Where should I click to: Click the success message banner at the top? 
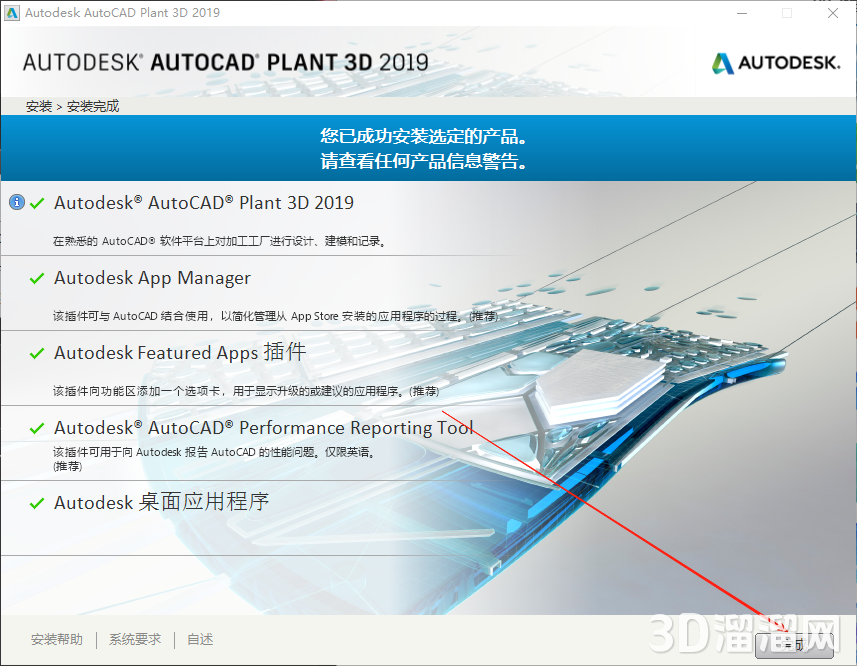point(428,147)
